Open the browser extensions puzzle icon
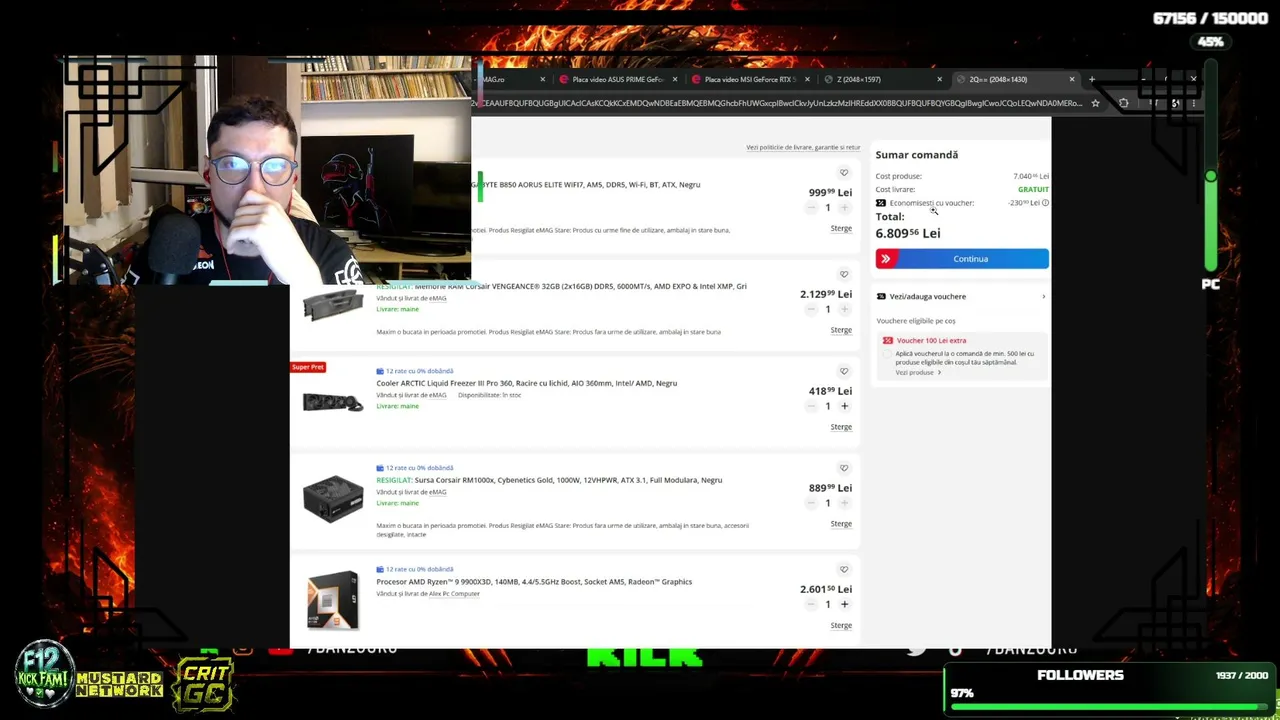1280x720 pixels. 1124,103
